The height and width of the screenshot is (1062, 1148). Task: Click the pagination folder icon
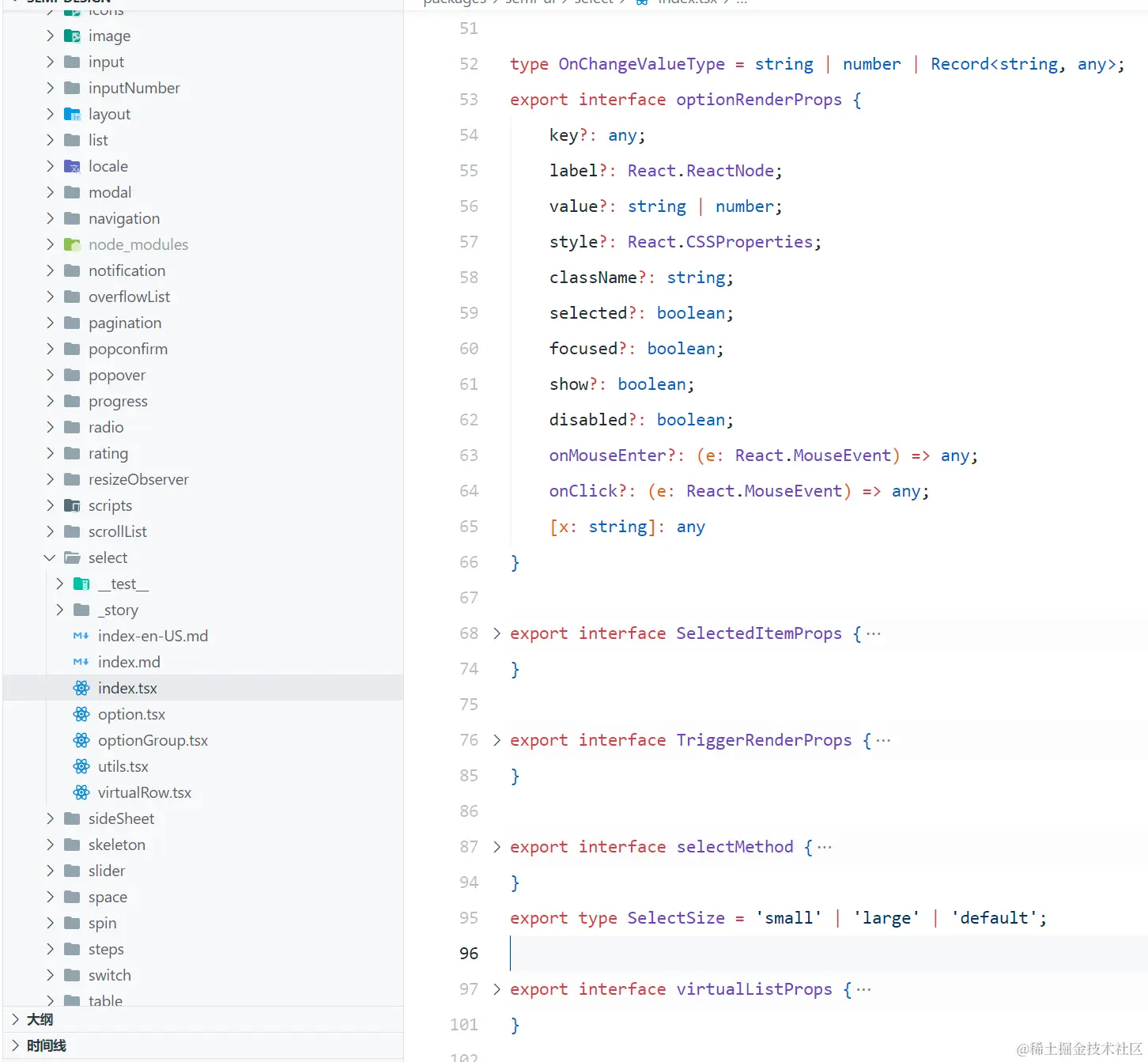click(72, 323)
